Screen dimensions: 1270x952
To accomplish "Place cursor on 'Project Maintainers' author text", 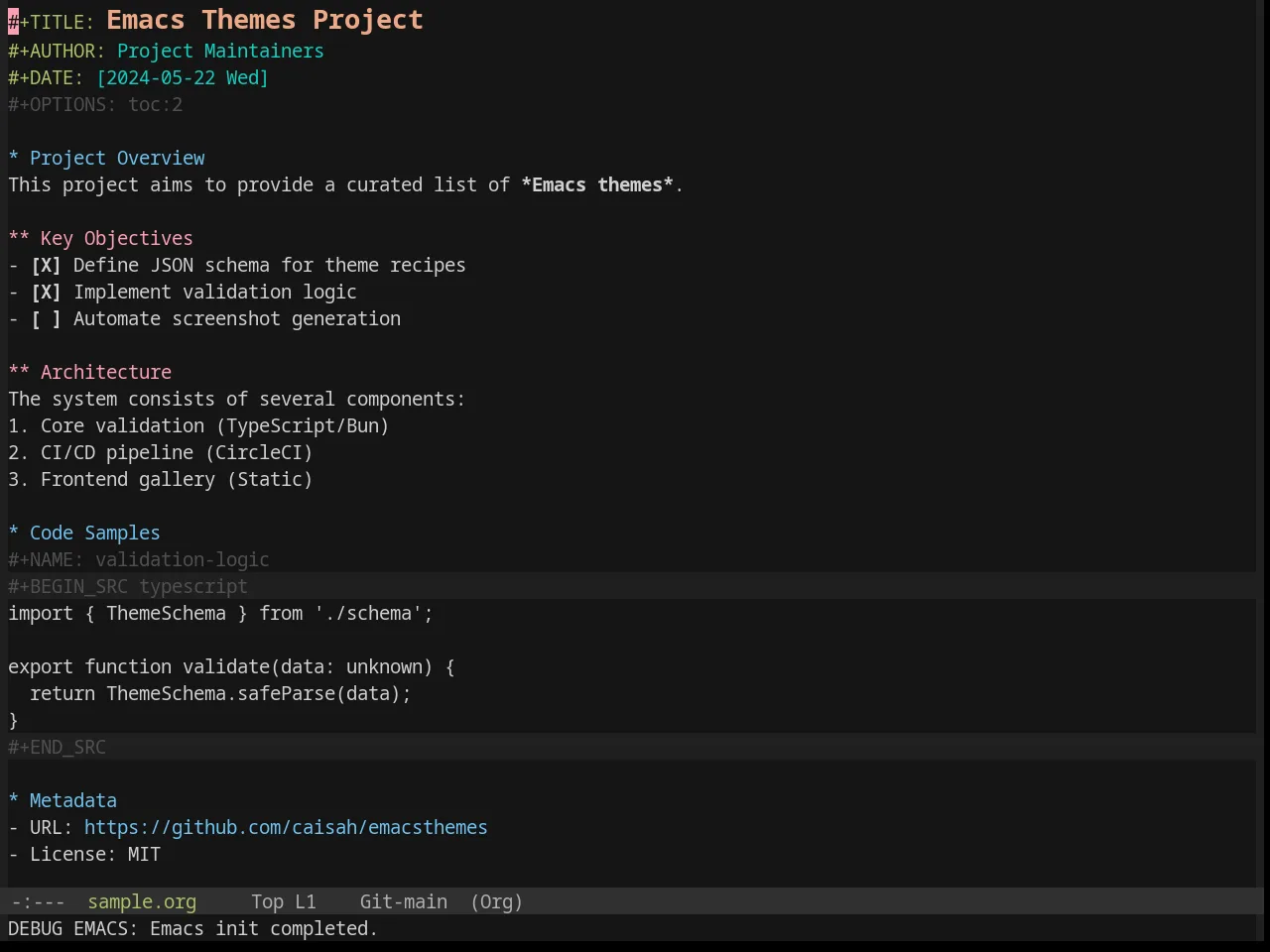I will (220, 52).
